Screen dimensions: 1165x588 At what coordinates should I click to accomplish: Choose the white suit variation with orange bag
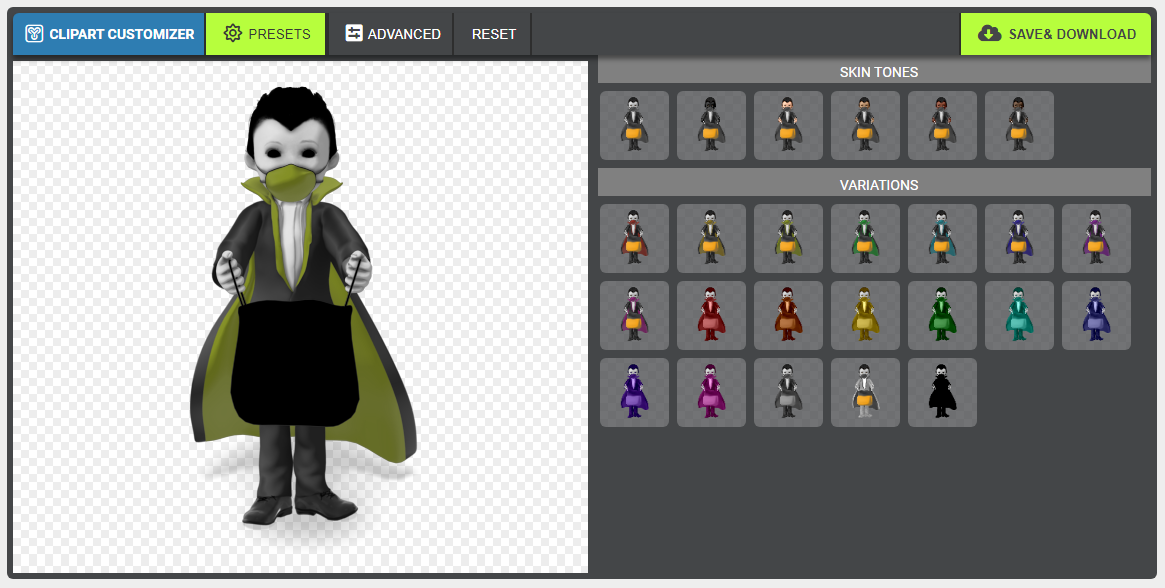point(865,393)
